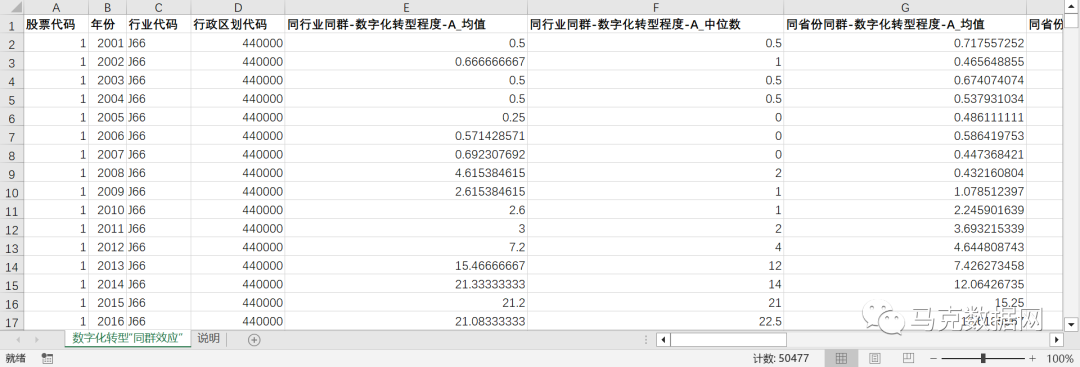Click year cell 2001
This screenshot has height=367, width=1080.
(x=107, y=43)
